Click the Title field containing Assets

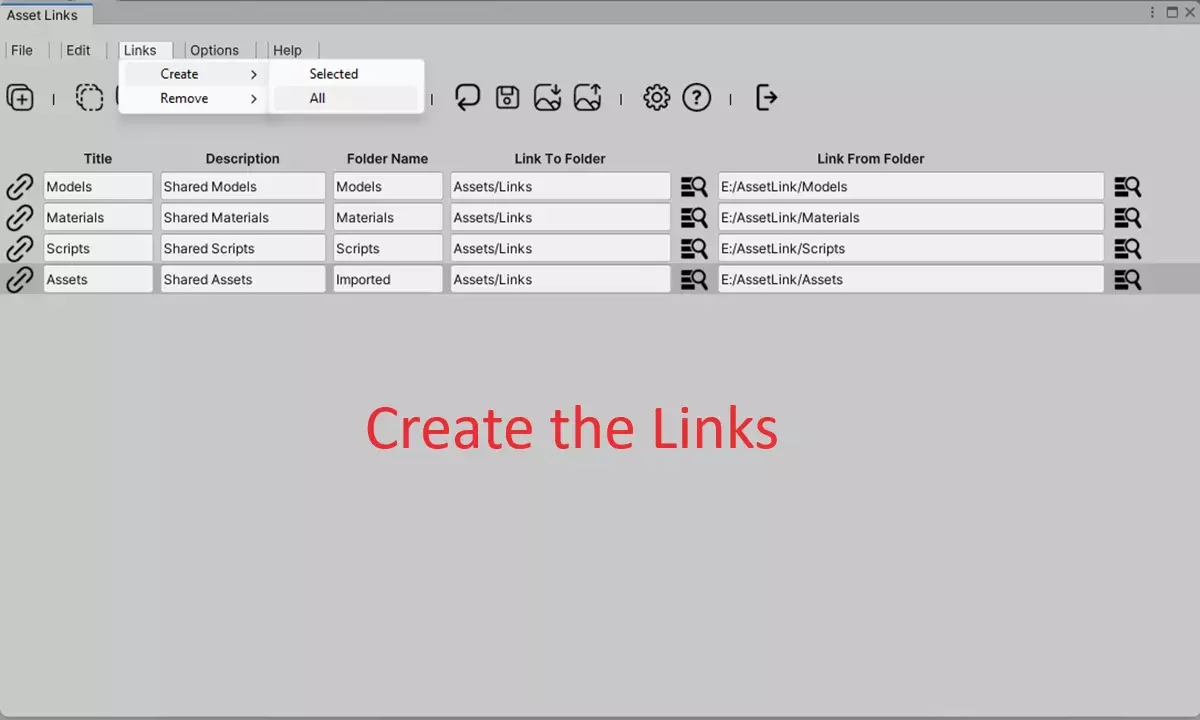[x=98, y=280]
